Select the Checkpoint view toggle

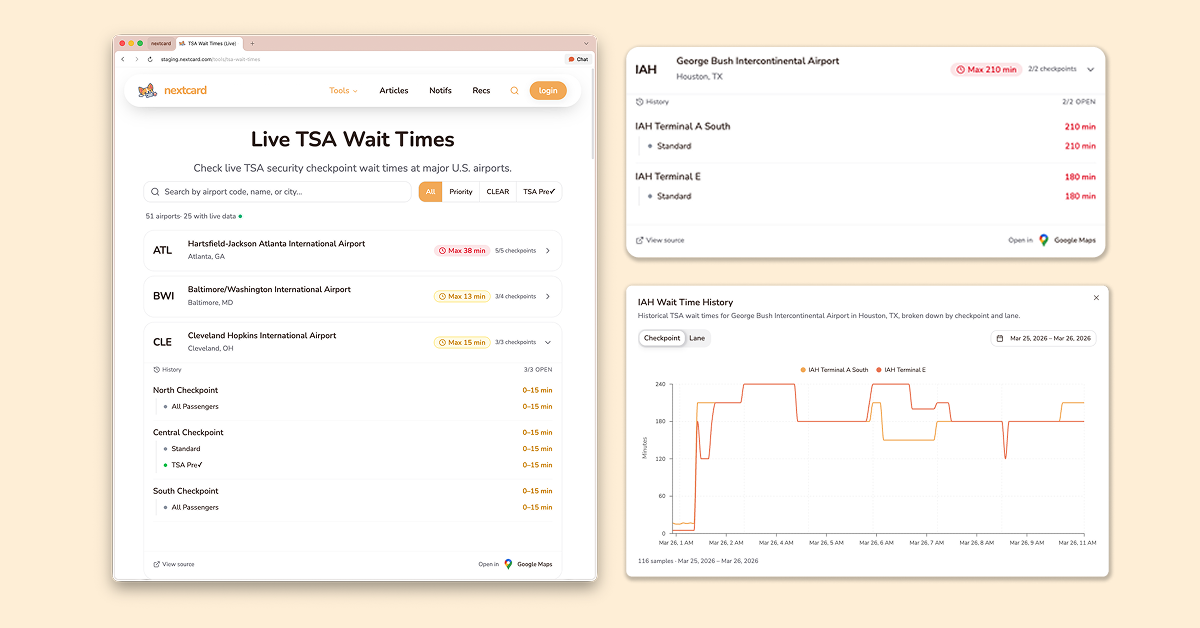[662, 338]
